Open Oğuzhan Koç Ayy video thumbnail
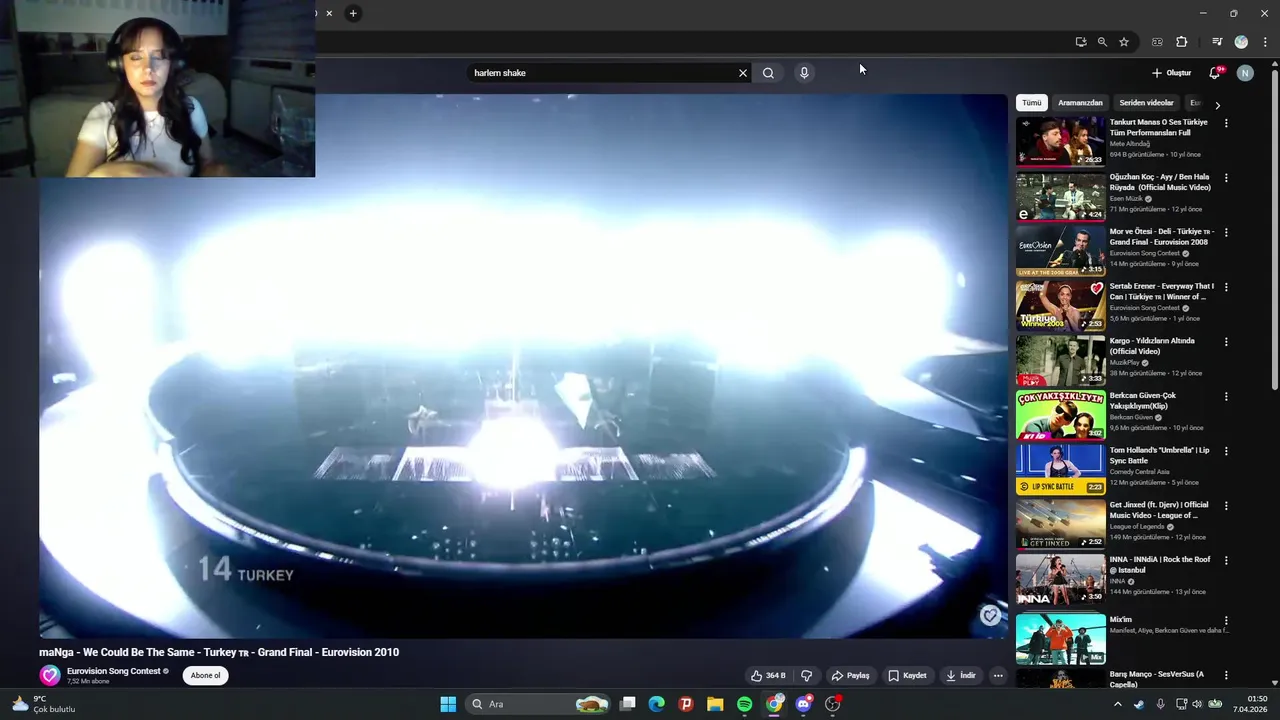 (x=1061, y=196)
